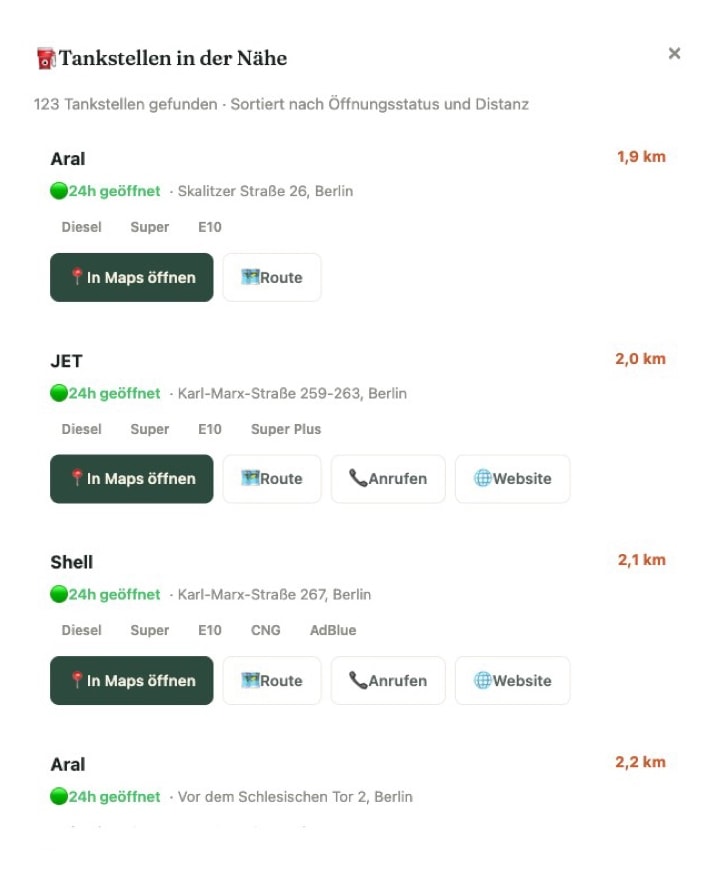
Task: Open Aral Skalitzer Straße in Maps
Action: point(131,278)
